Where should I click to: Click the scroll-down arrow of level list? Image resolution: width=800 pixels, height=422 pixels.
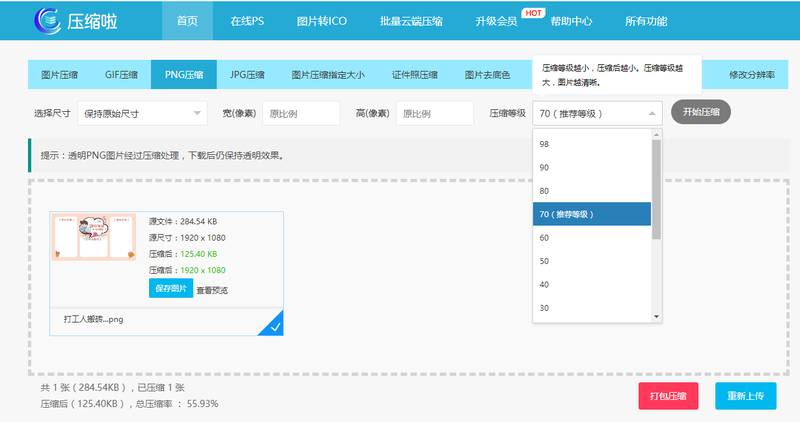[657, 317]
